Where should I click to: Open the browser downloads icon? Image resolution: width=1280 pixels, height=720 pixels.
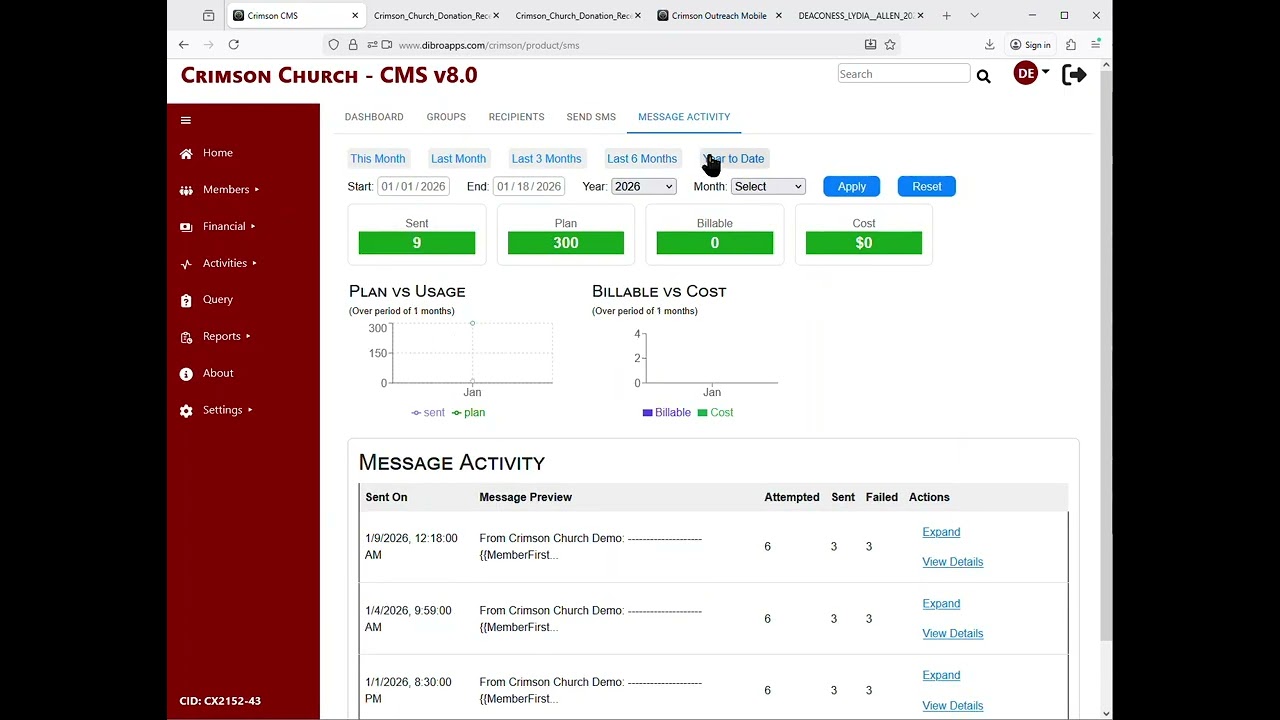[x=989, y=45]
